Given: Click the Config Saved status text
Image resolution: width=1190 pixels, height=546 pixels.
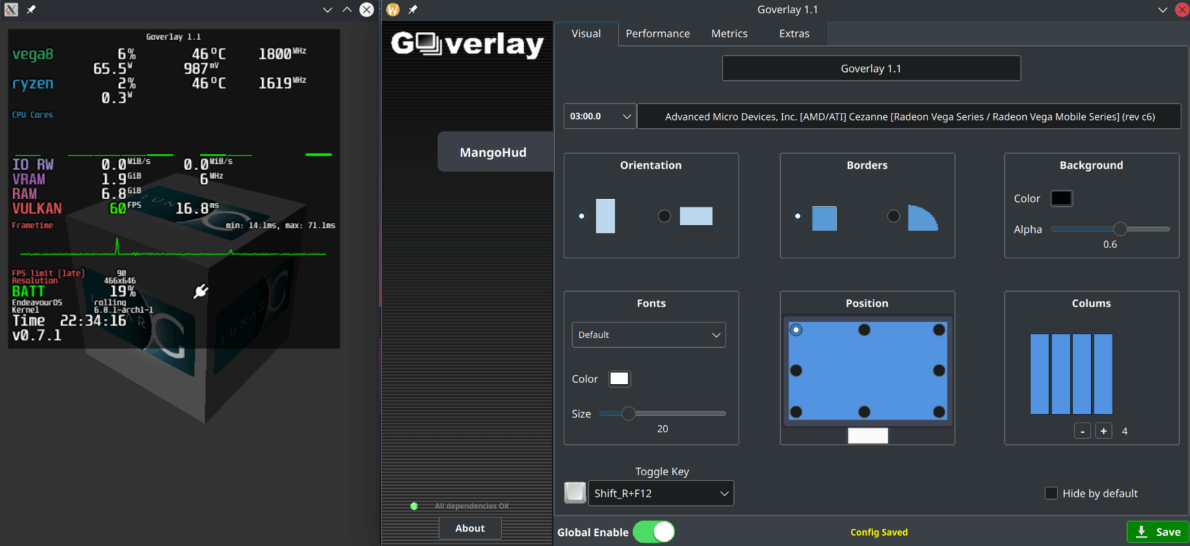Looking at the screenshot, I should click(x=879, y=532).
